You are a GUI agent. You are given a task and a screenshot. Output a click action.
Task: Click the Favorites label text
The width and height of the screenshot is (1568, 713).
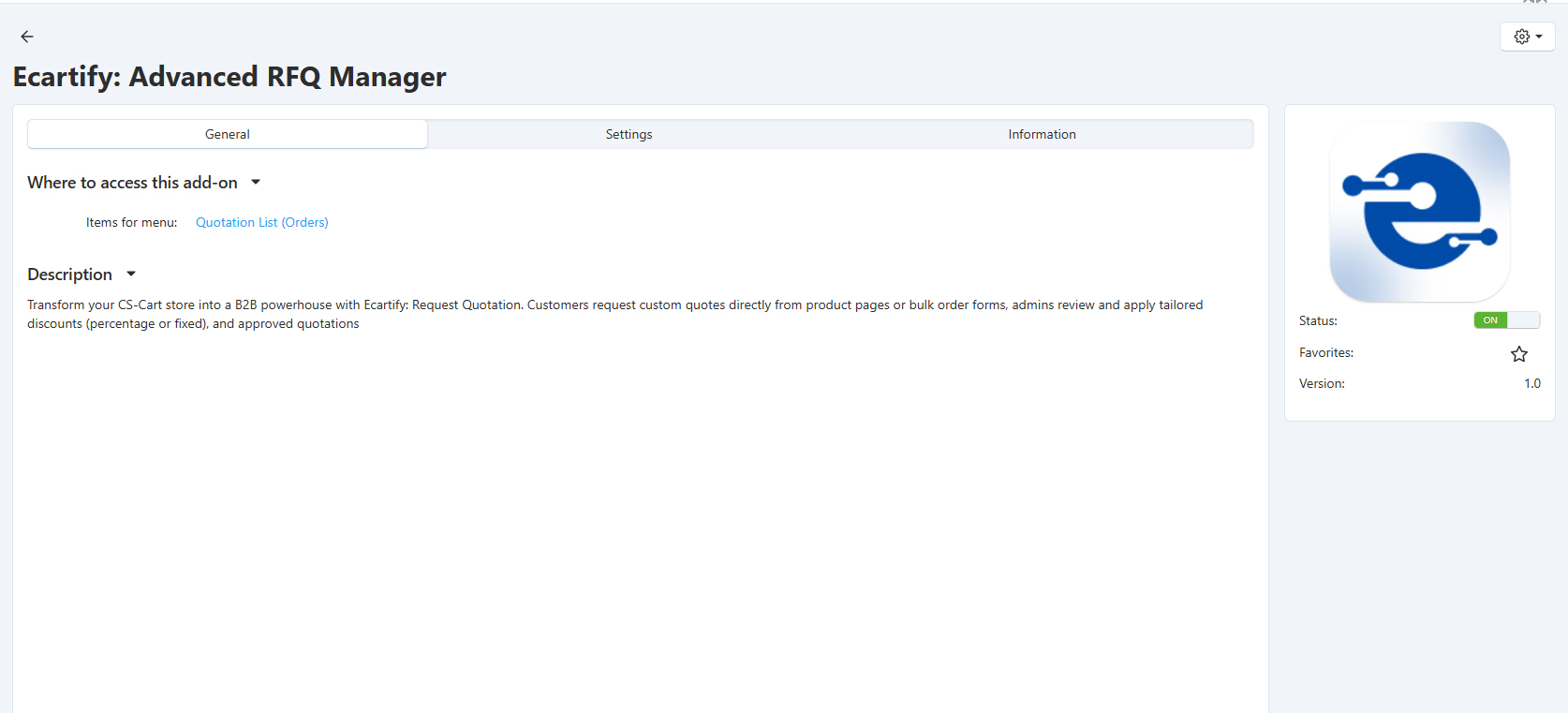click(1325, 352)
